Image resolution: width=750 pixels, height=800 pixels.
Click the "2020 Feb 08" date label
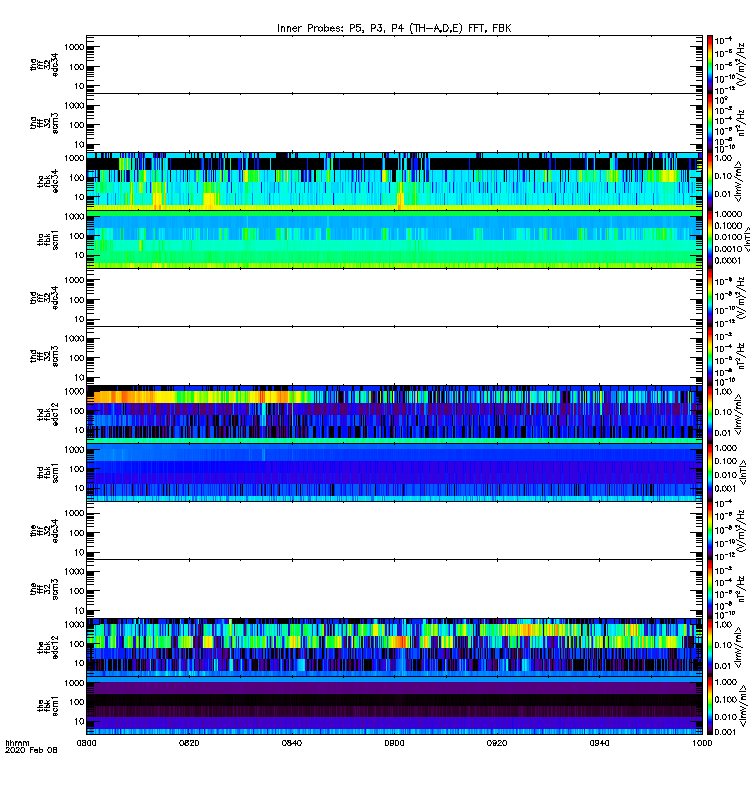coord(31,750)
